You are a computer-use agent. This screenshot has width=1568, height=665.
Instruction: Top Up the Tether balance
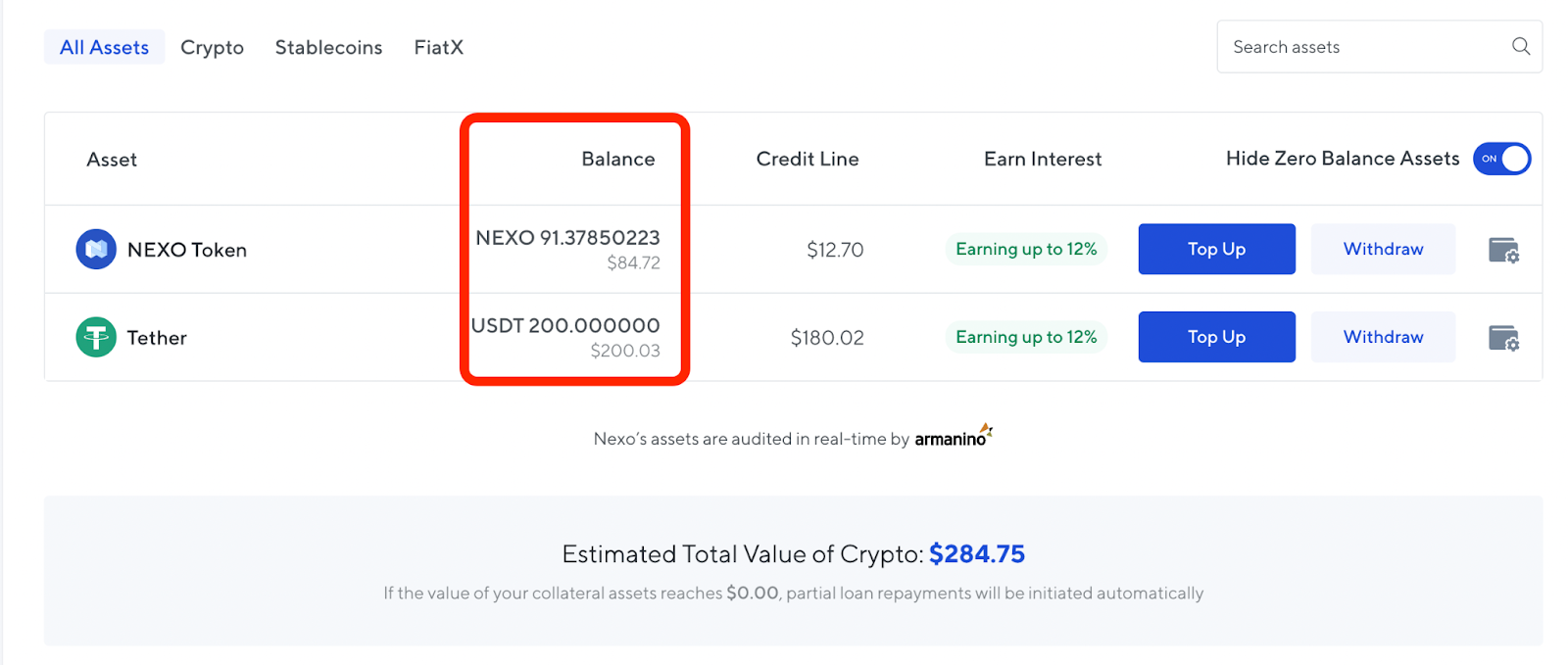pos(1216,337)
